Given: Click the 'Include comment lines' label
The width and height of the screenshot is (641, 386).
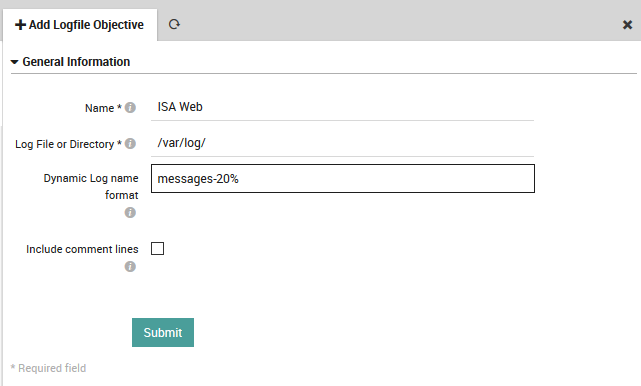Looking at the screenshot, I should coord(82,249).
